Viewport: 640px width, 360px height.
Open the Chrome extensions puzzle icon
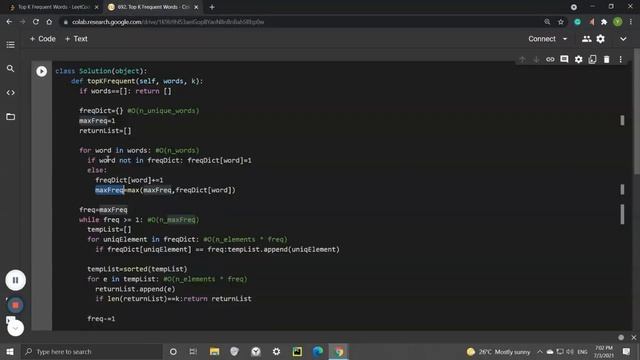click(604, 22)
